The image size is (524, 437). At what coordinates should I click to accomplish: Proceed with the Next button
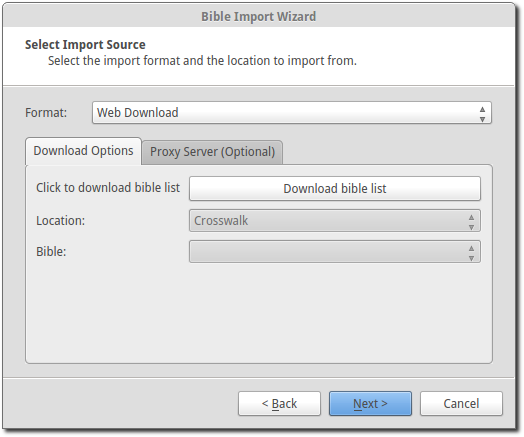coord(370,404)
